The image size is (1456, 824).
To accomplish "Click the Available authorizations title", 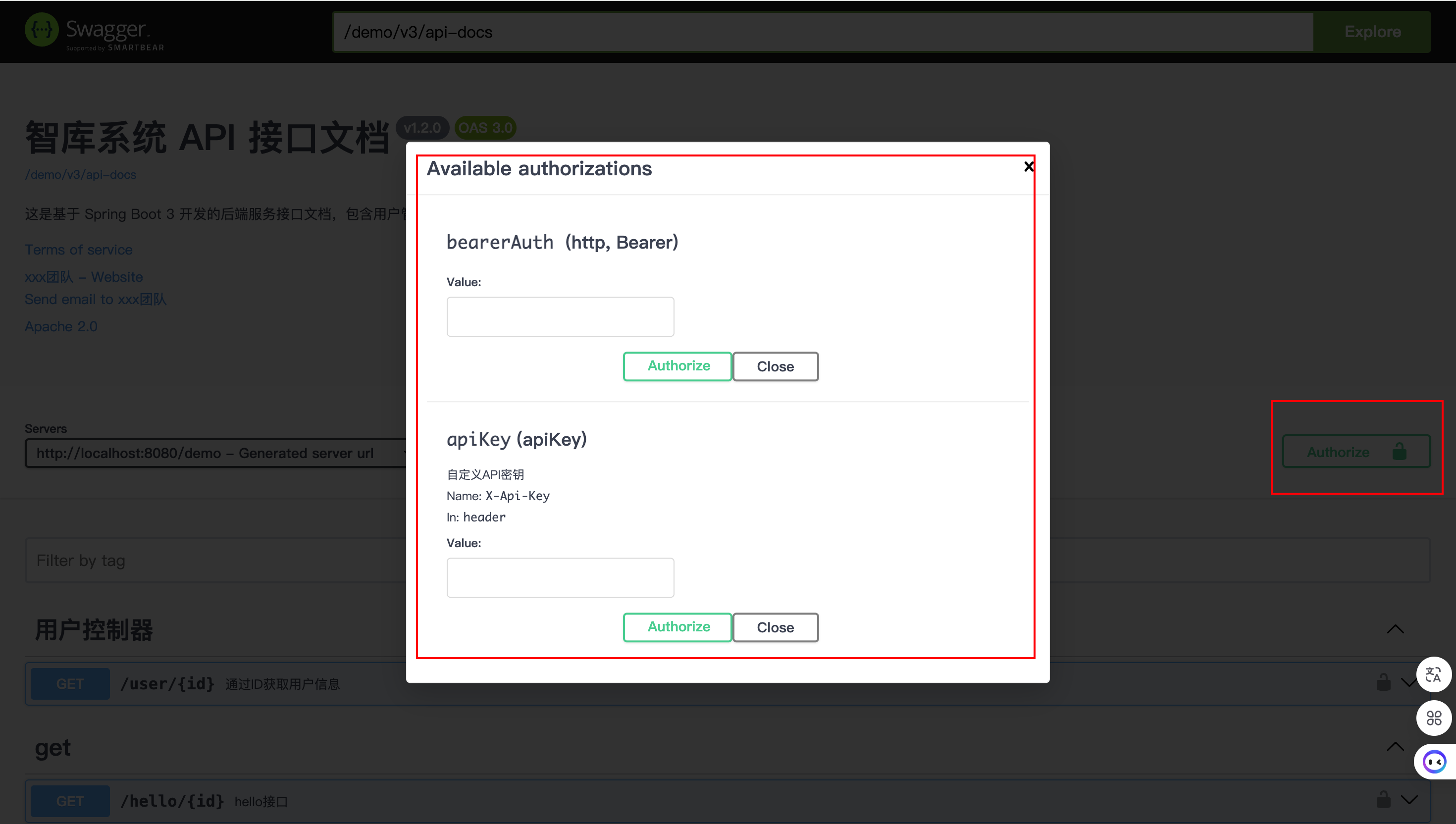I will click(539, 169).
